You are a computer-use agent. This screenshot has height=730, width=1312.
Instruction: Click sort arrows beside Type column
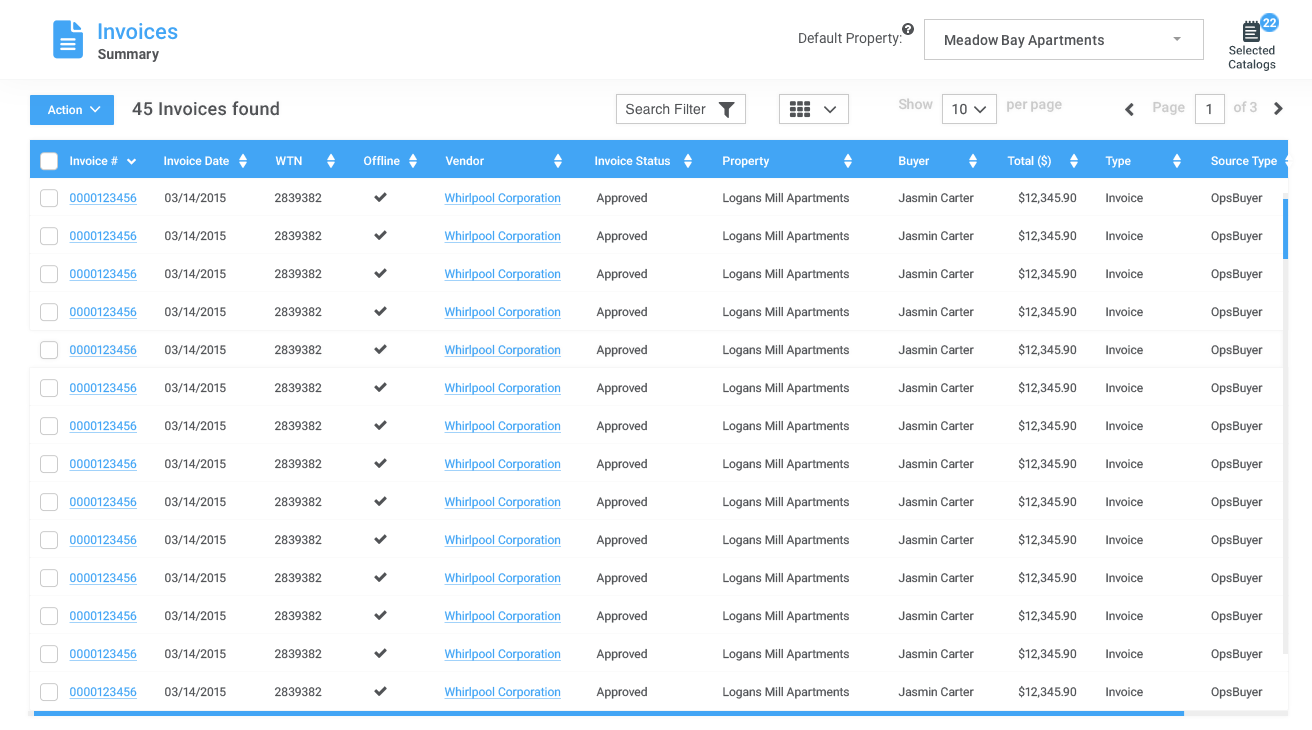(1177, 161)
